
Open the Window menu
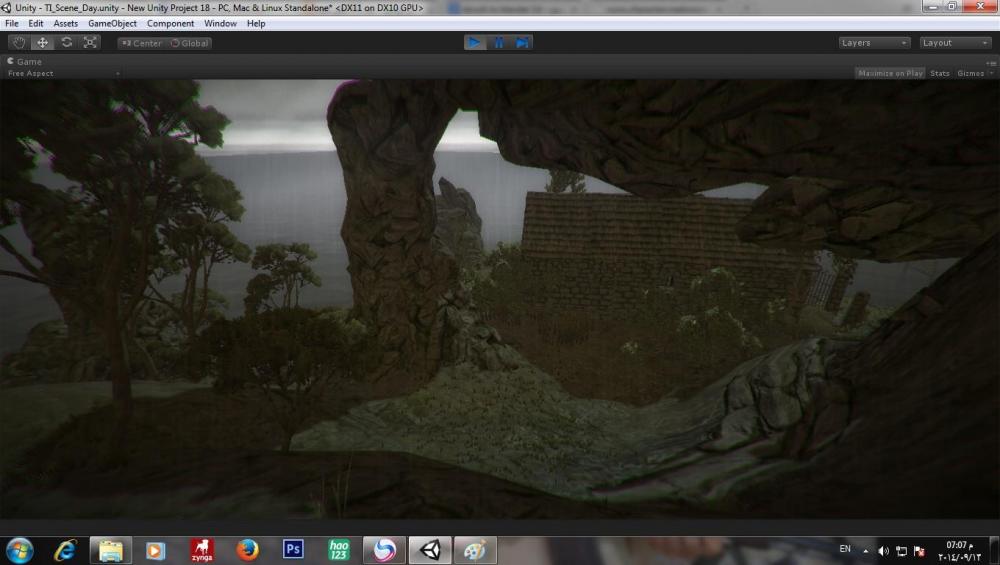point(220,24)
